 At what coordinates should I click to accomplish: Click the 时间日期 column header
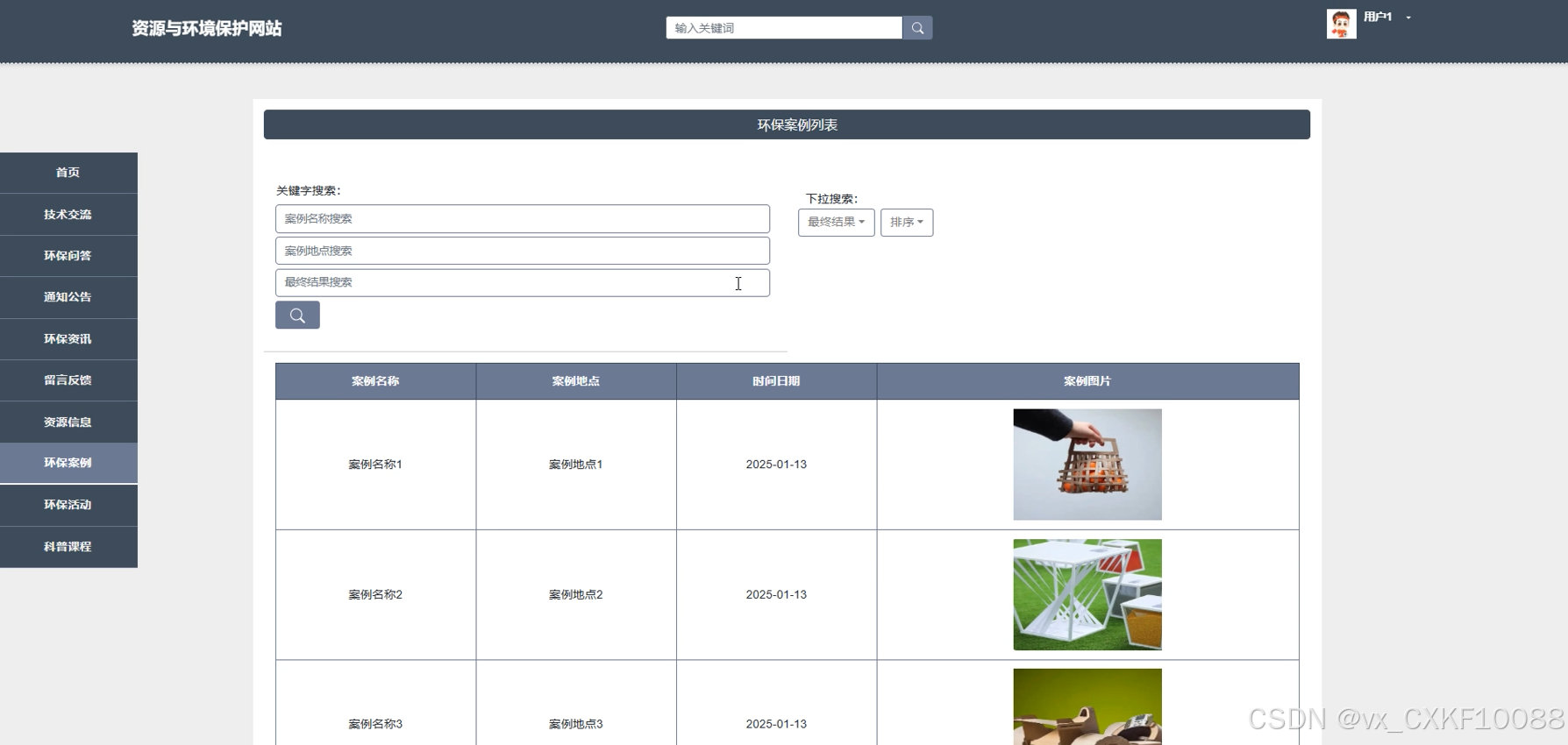(776, 381)
